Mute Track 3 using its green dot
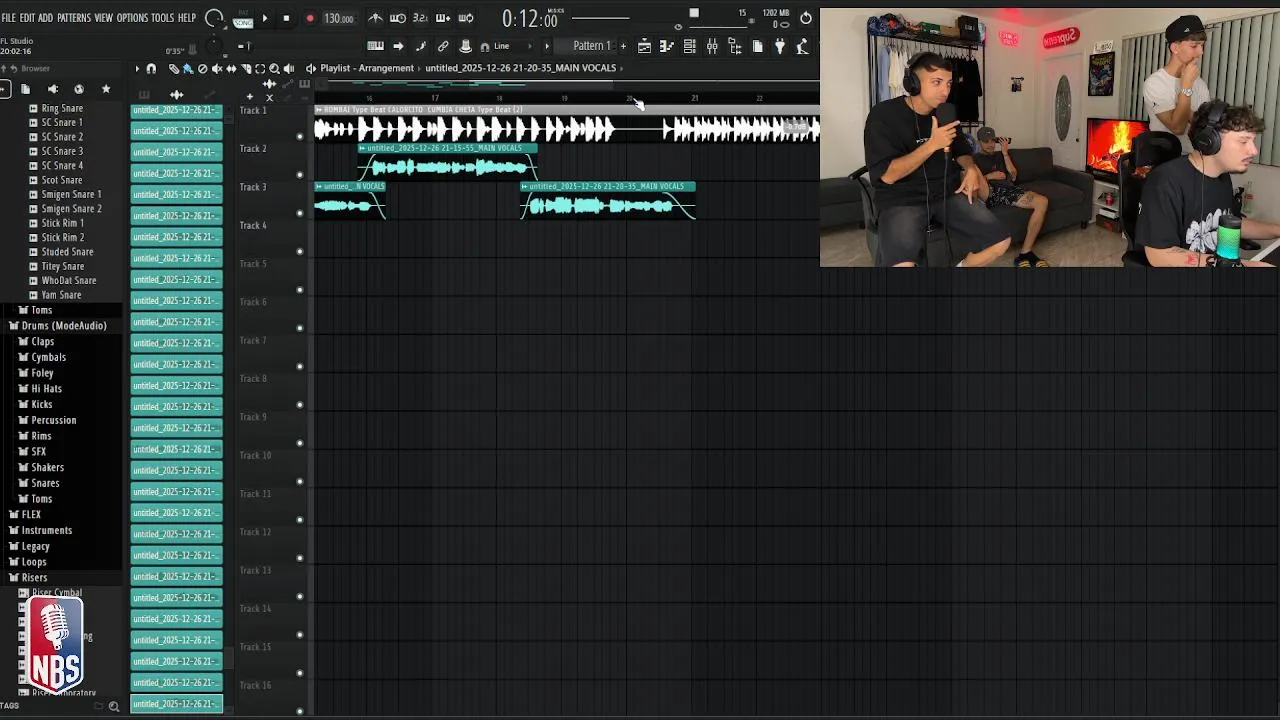 point(299,213)
